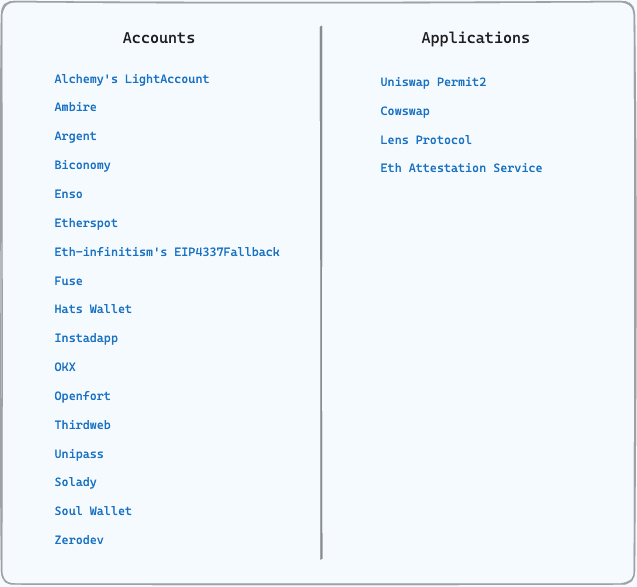Open the Openfort link
The width and height of the screenshot is (637, 587).
click(82, 396)
